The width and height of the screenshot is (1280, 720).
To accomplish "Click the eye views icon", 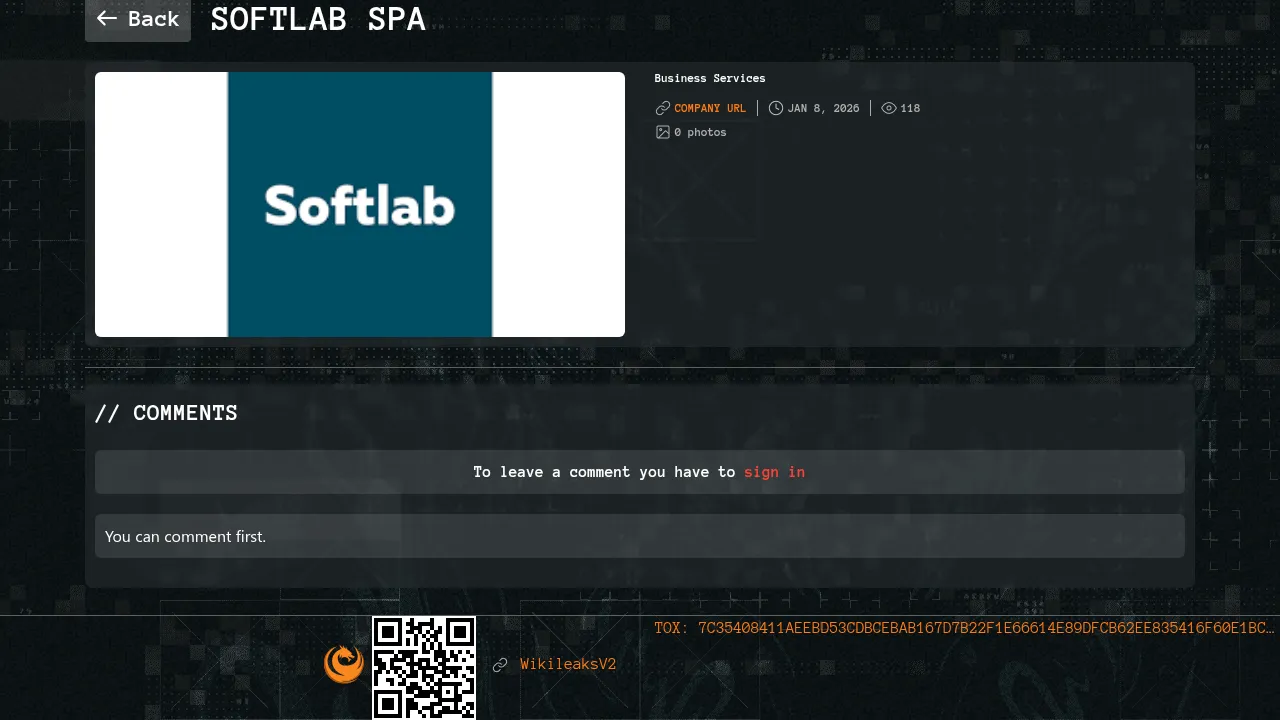I will coord(888,108).
